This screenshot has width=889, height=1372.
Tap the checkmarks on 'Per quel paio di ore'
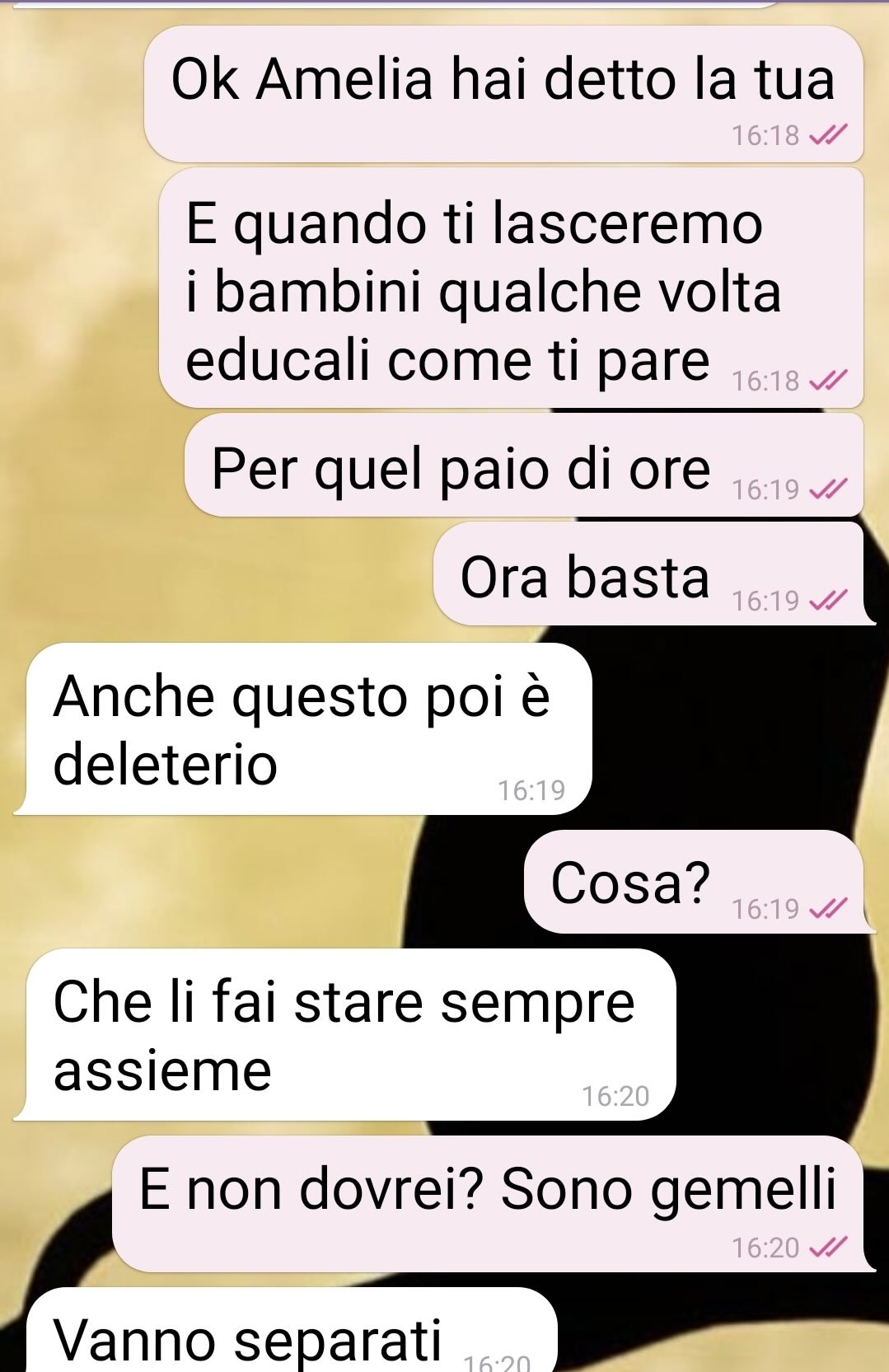827,489
